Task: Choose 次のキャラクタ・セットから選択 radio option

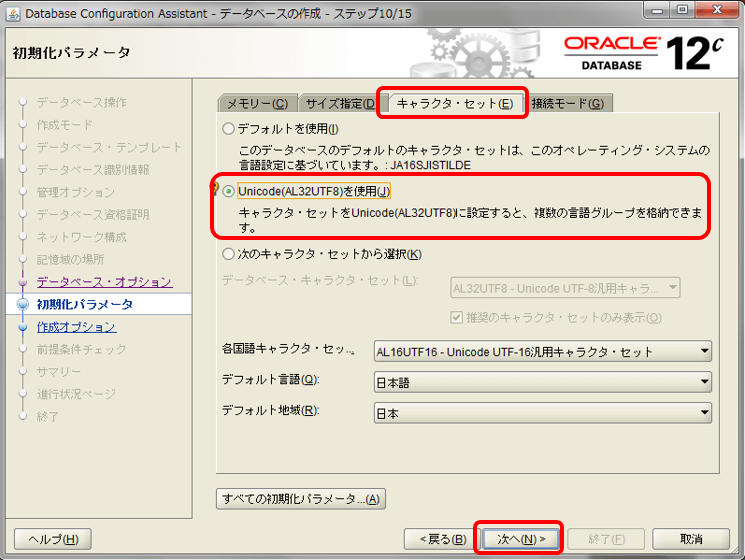Action: (x=229, y=254)
